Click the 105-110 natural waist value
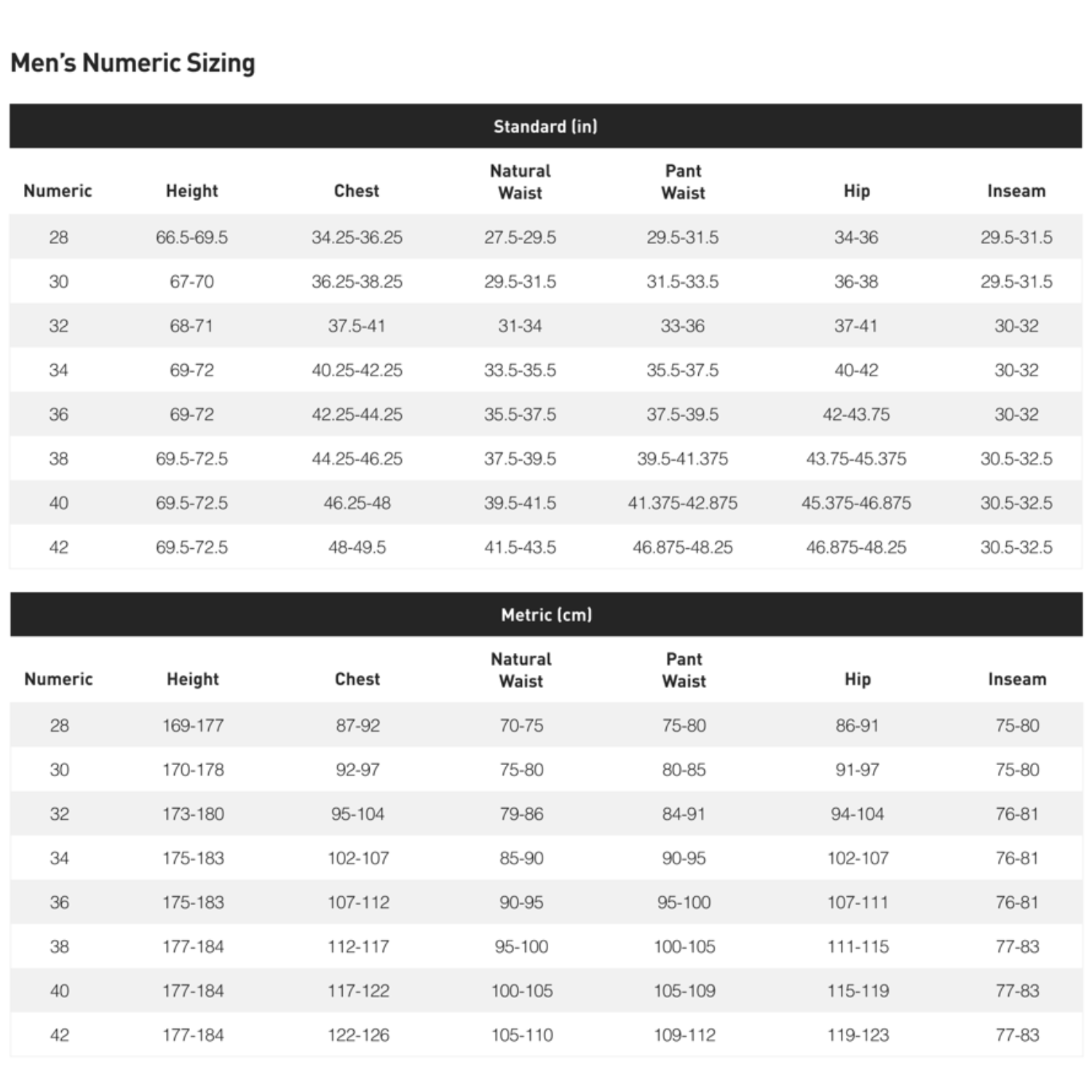Image resolution: width=1092 pixels, height=1092 pixels. pos(522,1035)
